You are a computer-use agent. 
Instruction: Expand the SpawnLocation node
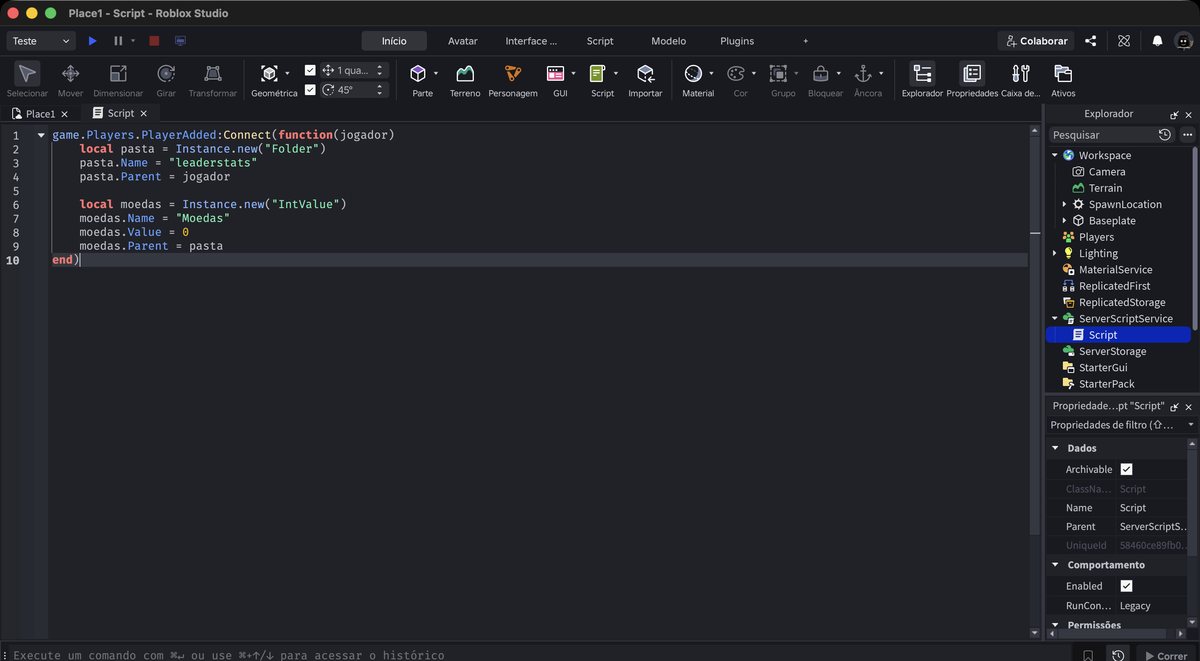tap(1064, 204)
